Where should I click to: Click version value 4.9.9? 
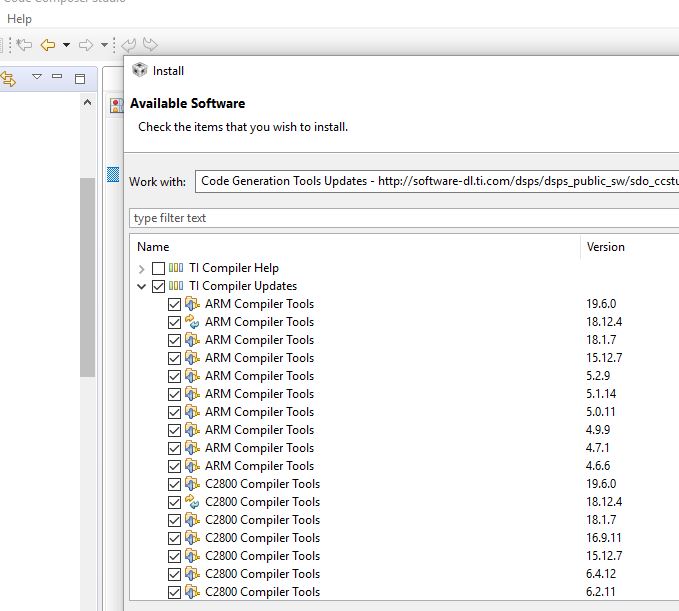pyautogui.click(x=598, y=430)
